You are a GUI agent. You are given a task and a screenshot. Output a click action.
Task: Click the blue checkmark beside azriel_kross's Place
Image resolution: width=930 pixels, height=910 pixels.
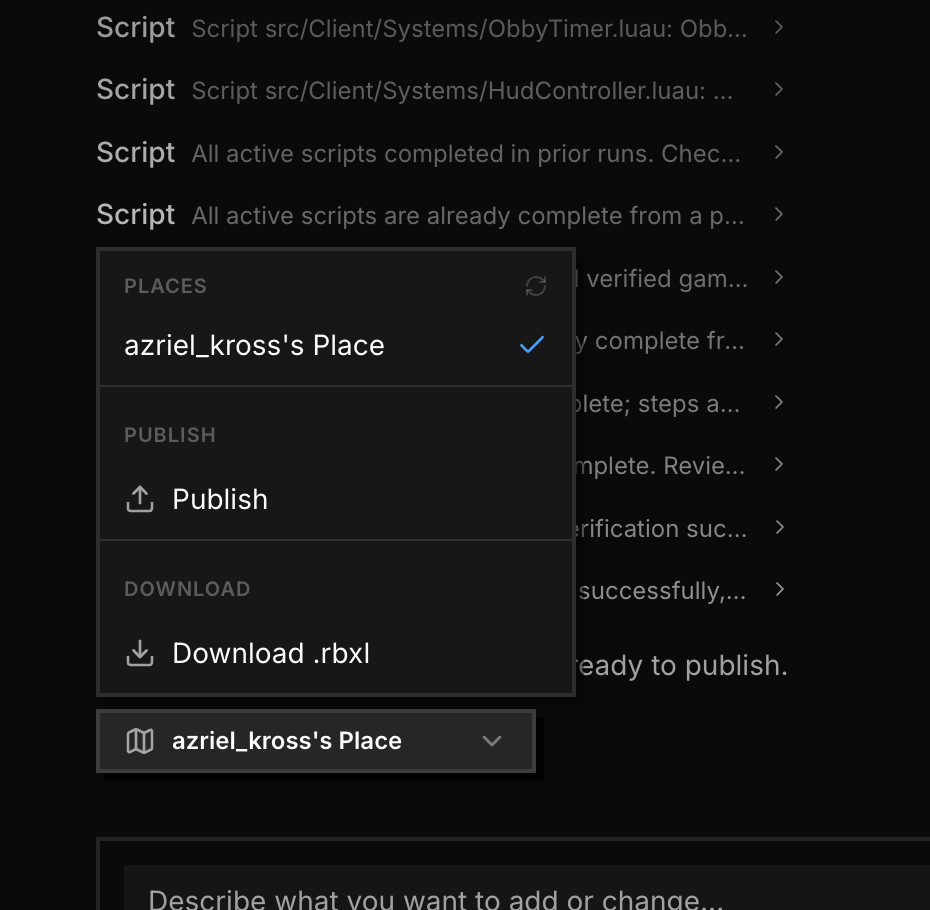(532, 345)
